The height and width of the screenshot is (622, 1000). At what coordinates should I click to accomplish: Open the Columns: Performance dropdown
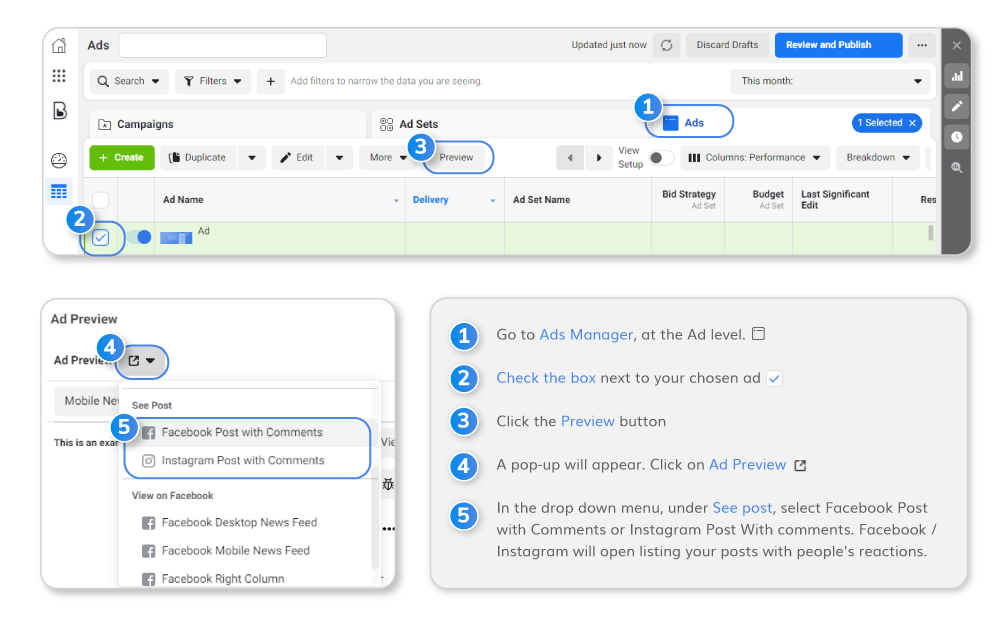(755, 157)
